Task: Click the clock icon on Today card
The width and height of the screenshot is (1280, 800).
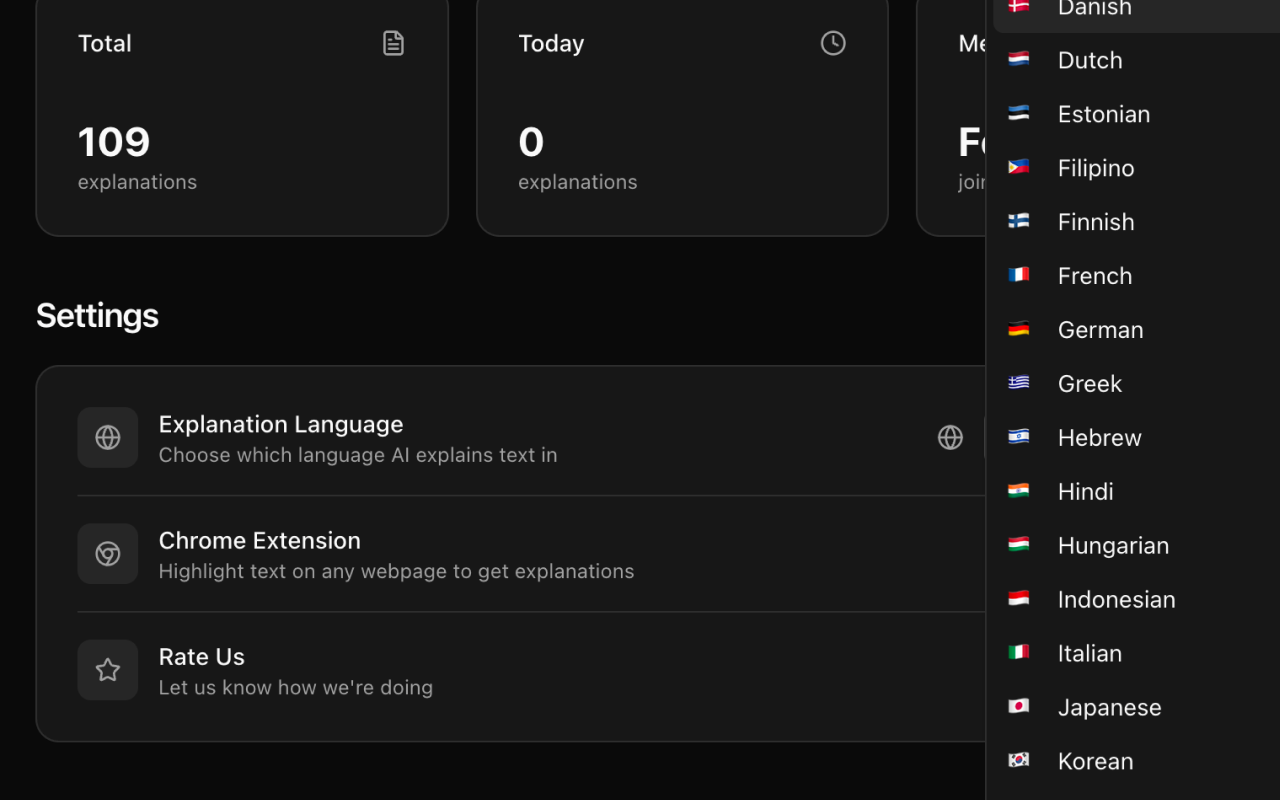Action: [833, 43]
